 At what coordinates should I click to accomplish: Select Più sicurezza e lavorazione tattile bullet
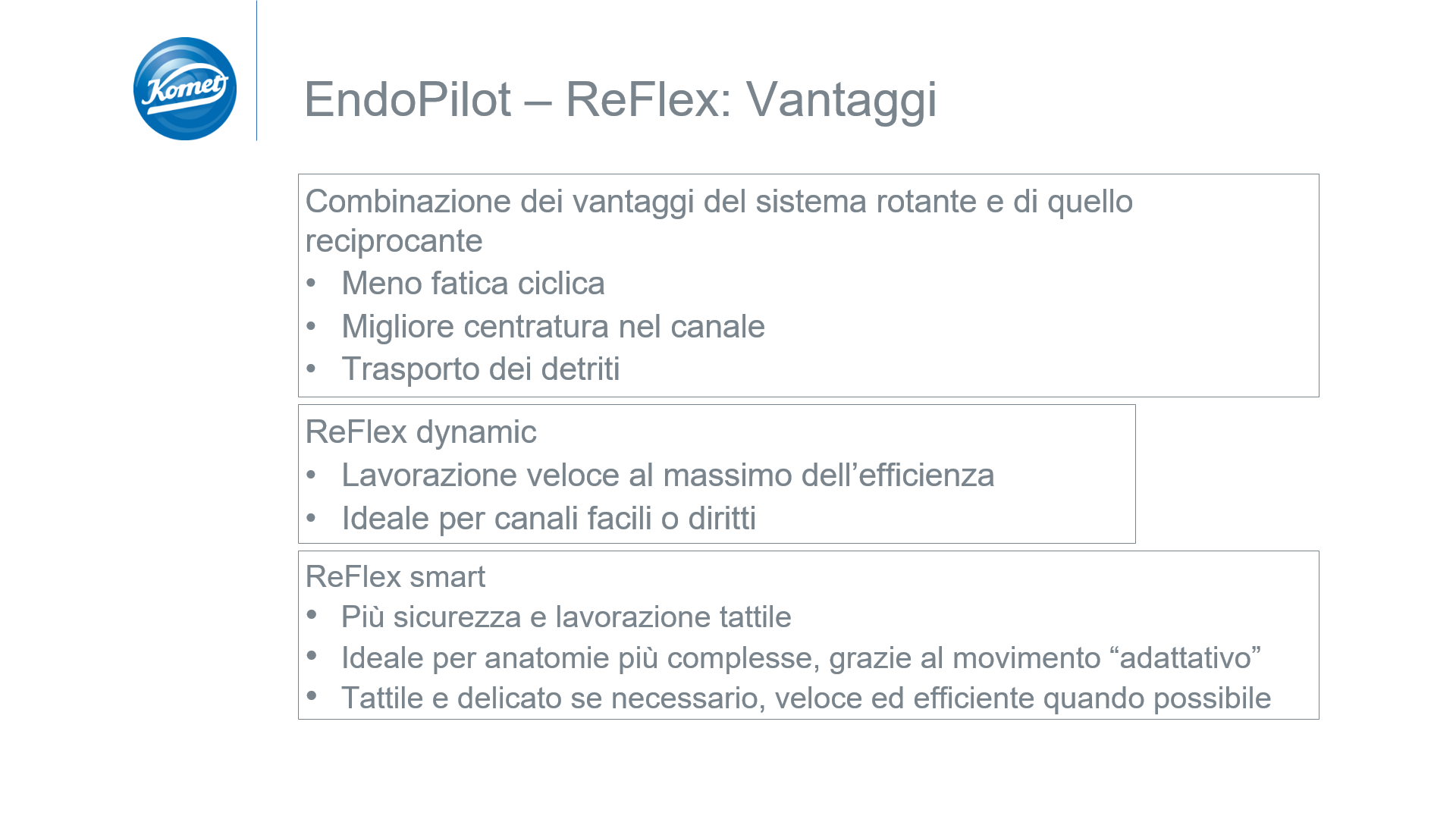coord(566,617)
